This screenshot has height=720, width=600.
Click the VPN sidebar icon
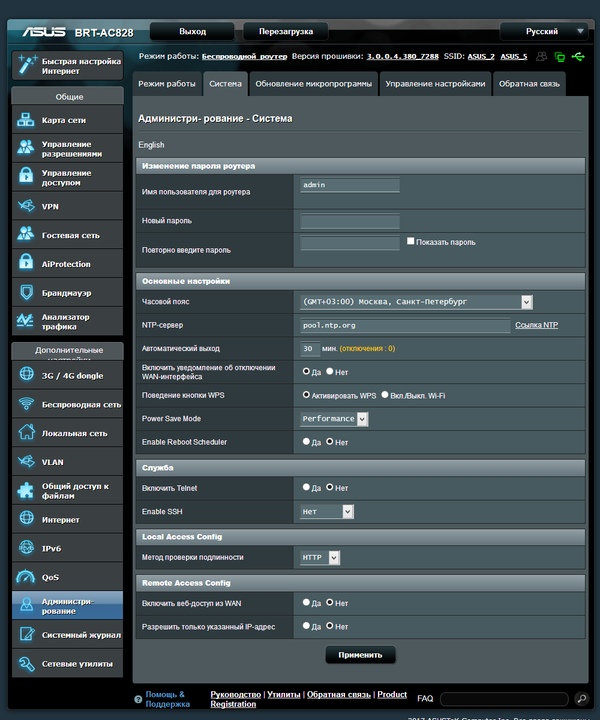(x=26, y=206)
